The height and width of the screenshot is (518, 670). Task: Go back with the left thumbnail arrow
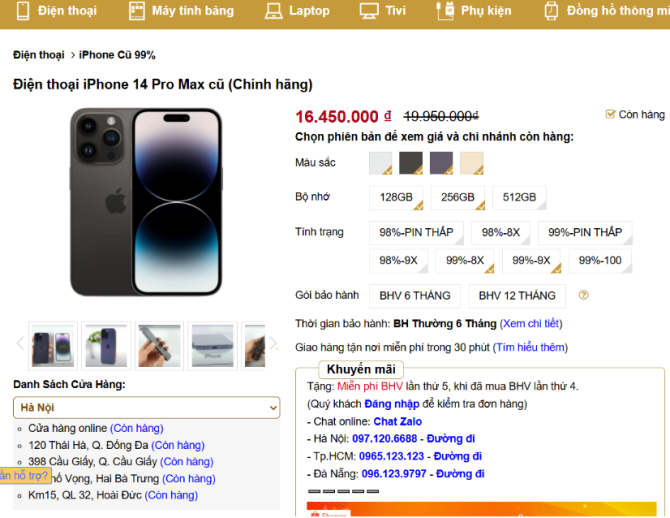(x=20, y=343)
